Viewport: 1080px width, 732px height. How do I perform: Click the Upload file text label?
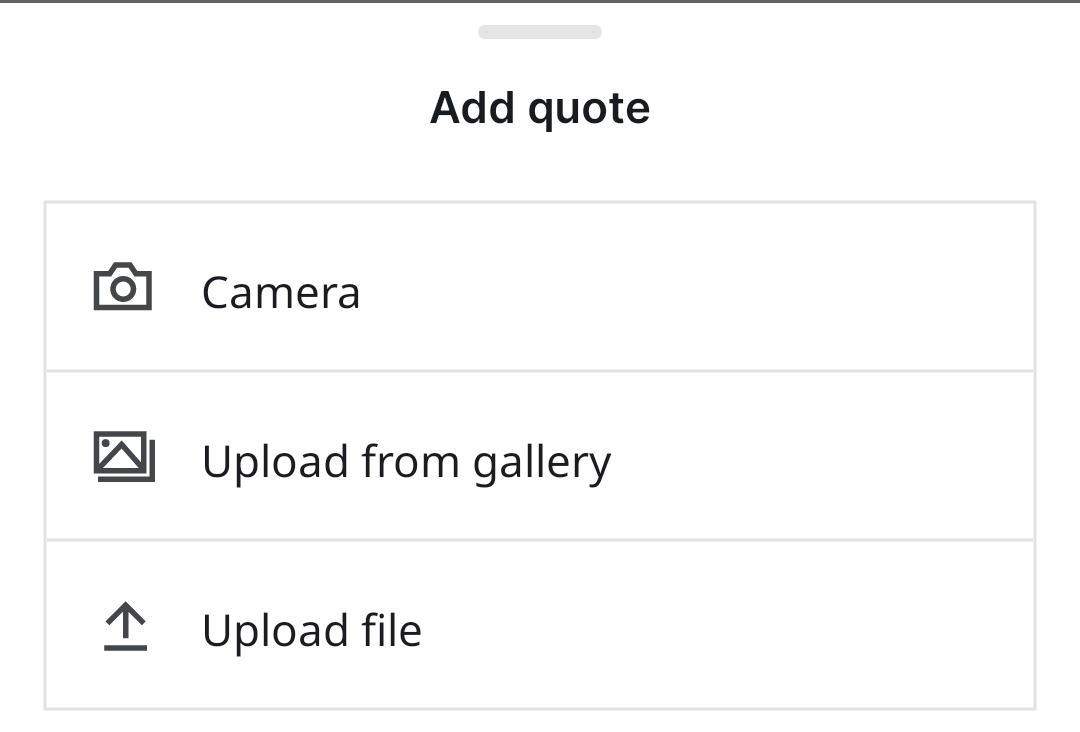(x=312, y=629)
